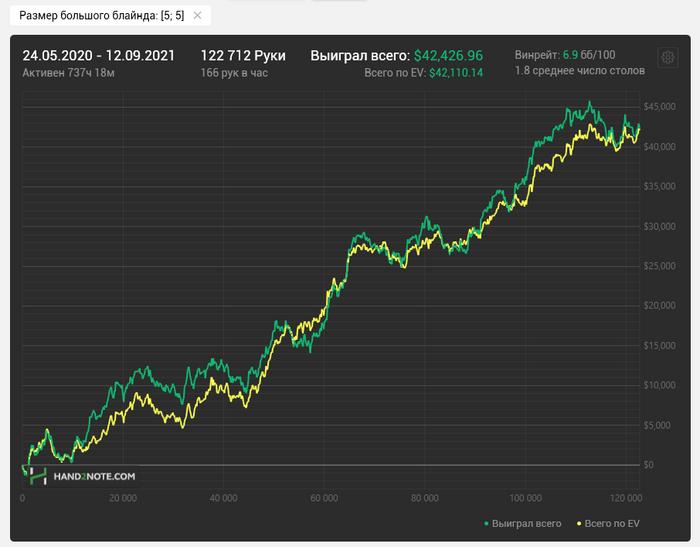Click the $25,000 y-axis label

click(659, 266)
